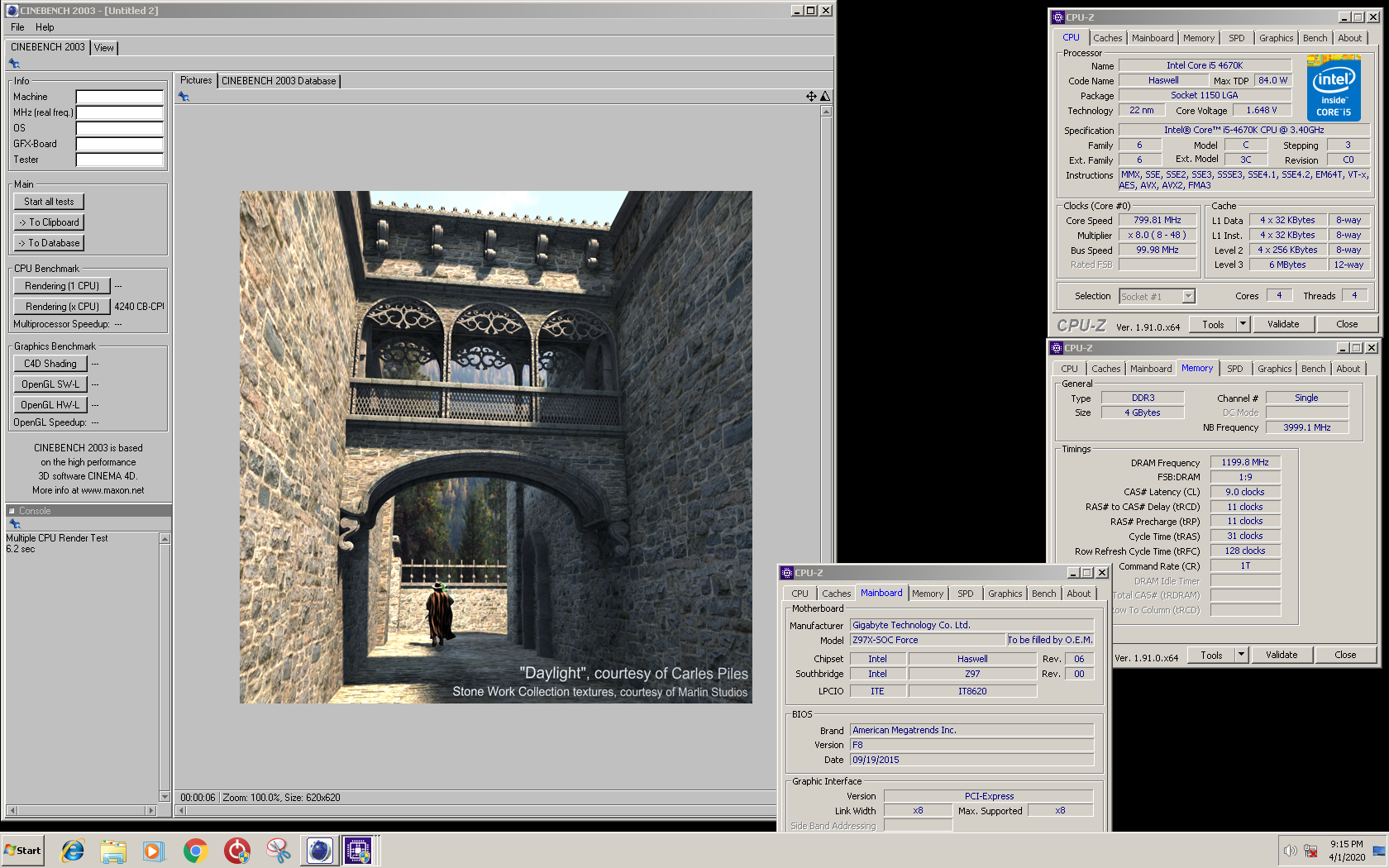This screenshot has width=1389, height=868.
Task: Click the red power utility taskbar icon
Action: [x=236, y=850]
